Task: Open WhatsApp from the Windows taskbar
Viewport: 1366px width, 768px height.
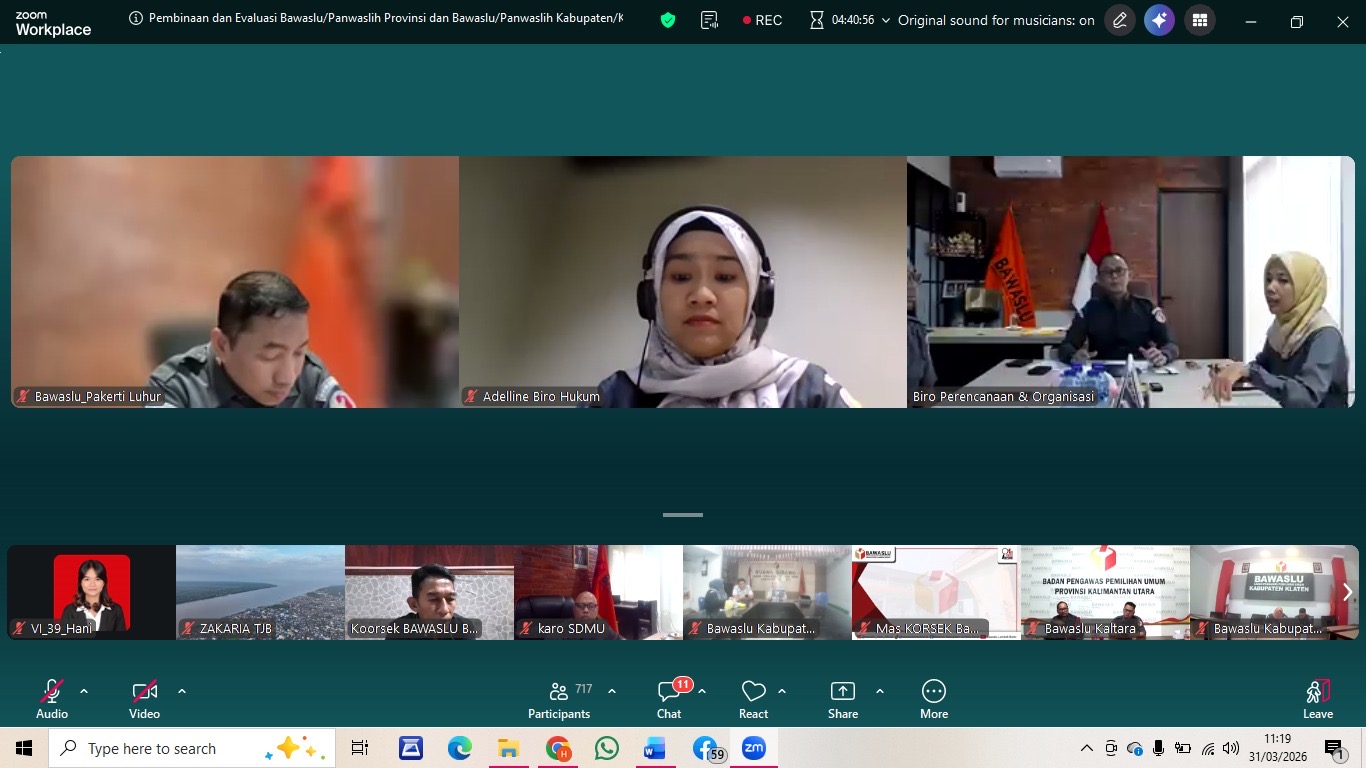Action: [x=606, y=748]
